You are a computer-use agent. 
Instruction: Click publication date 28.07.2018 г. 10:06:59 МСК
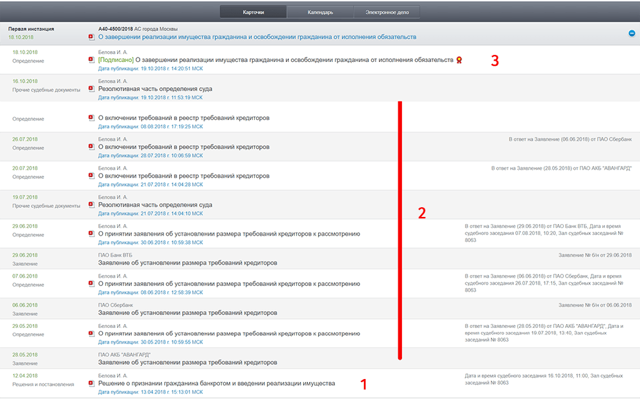point(150,155)
